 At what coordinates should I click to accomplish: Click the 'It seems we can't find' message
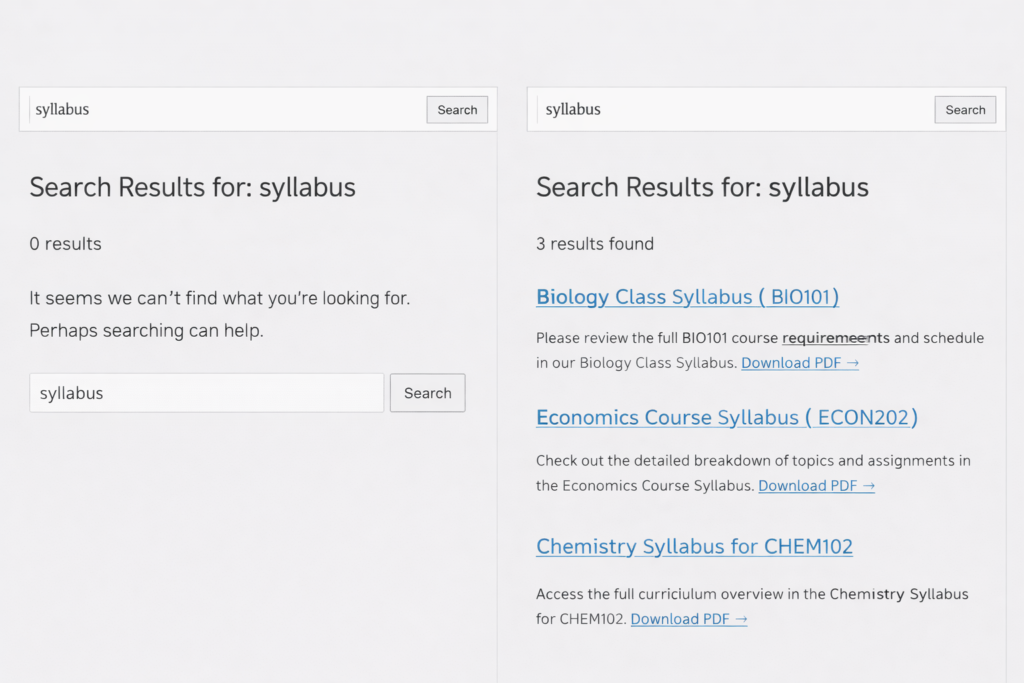tap(220, 298)
